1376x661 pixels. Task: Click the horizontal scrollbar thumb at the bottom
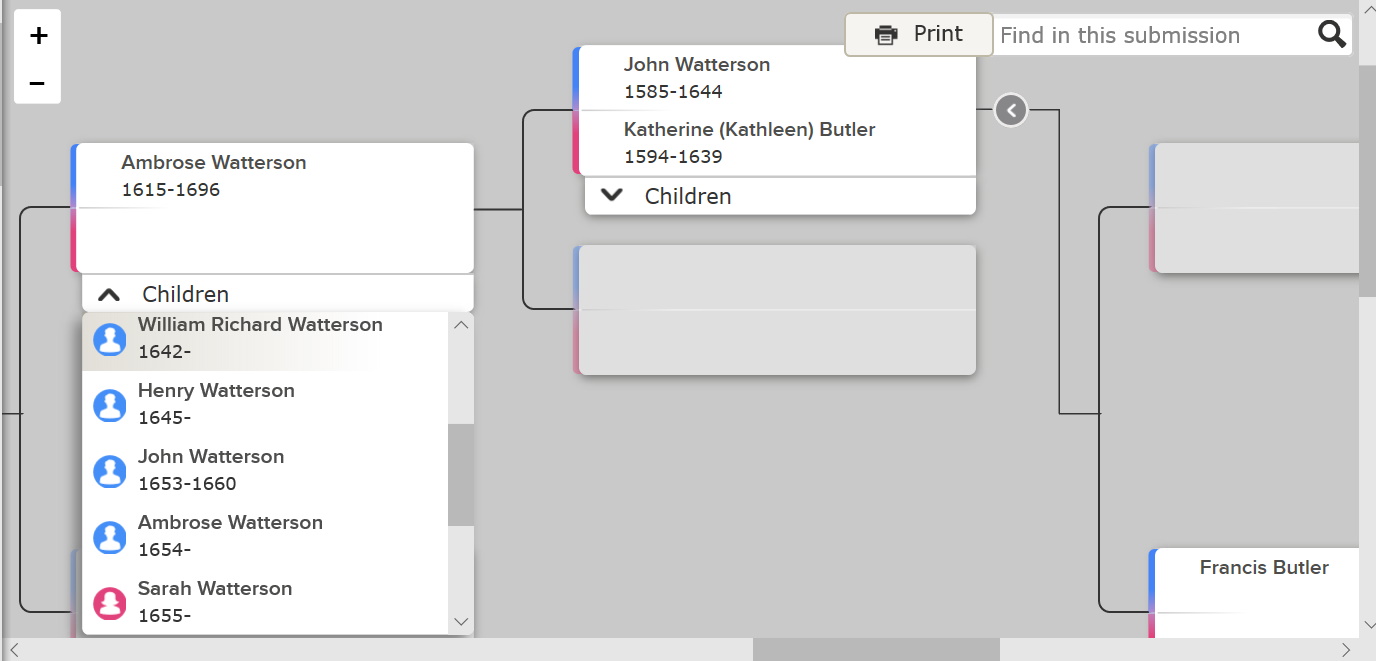875,650
